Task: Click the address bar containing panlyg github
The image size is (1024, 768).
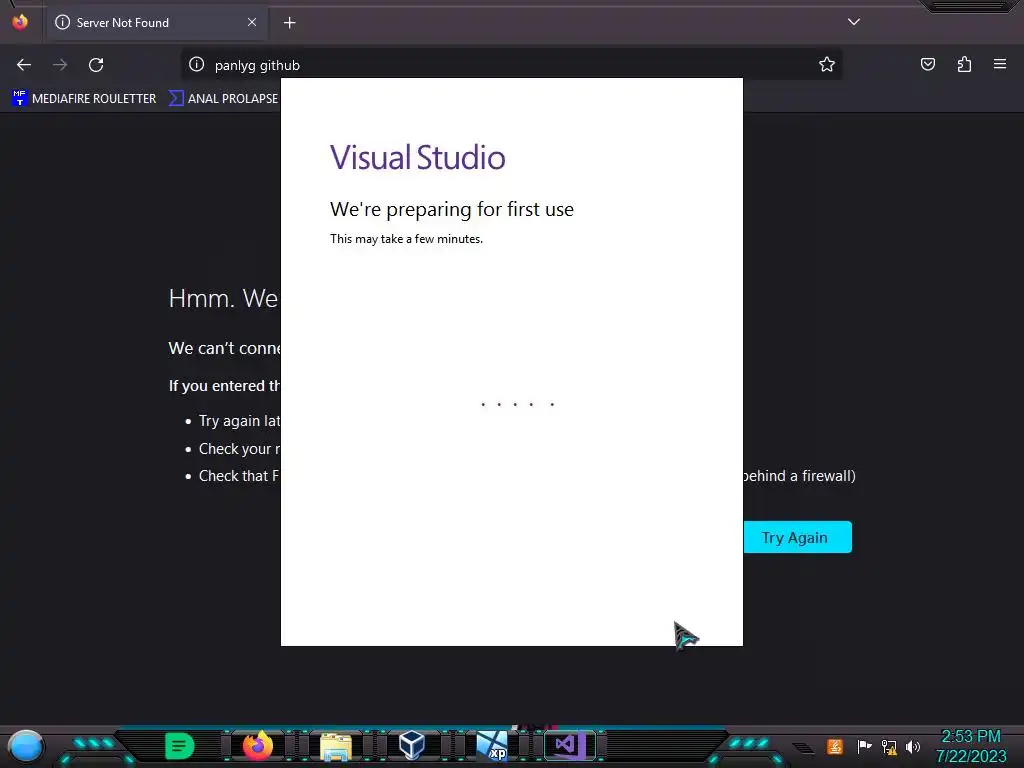Action: (x=509, y=65)
